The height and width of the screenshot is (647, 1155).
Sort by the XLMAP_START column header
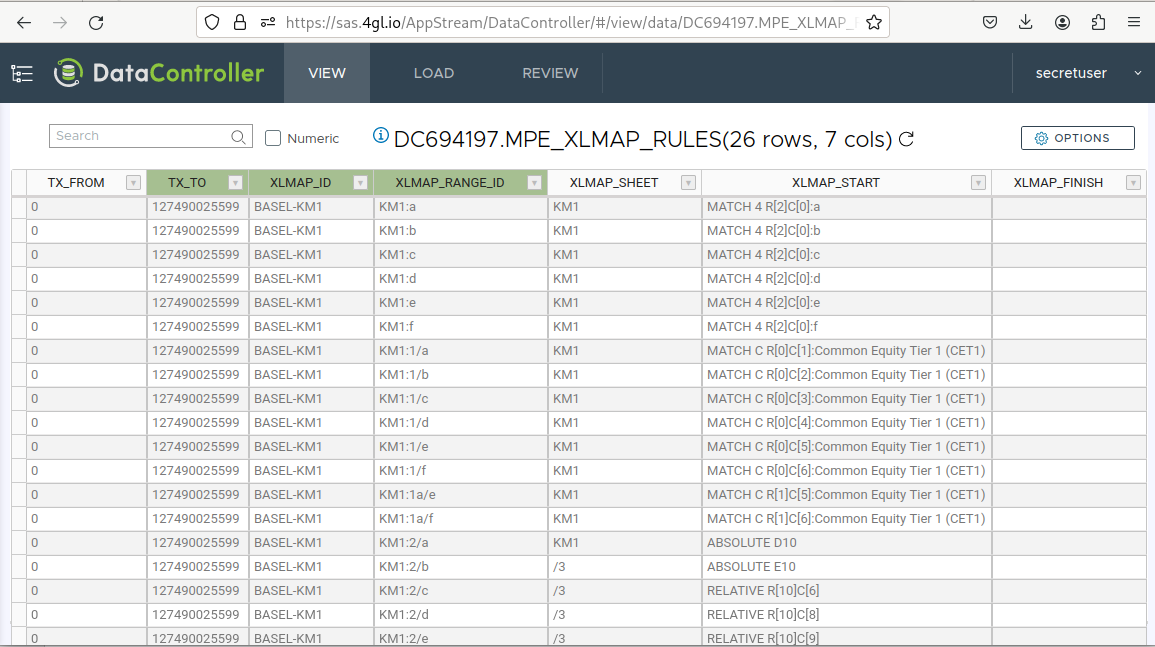835,183
